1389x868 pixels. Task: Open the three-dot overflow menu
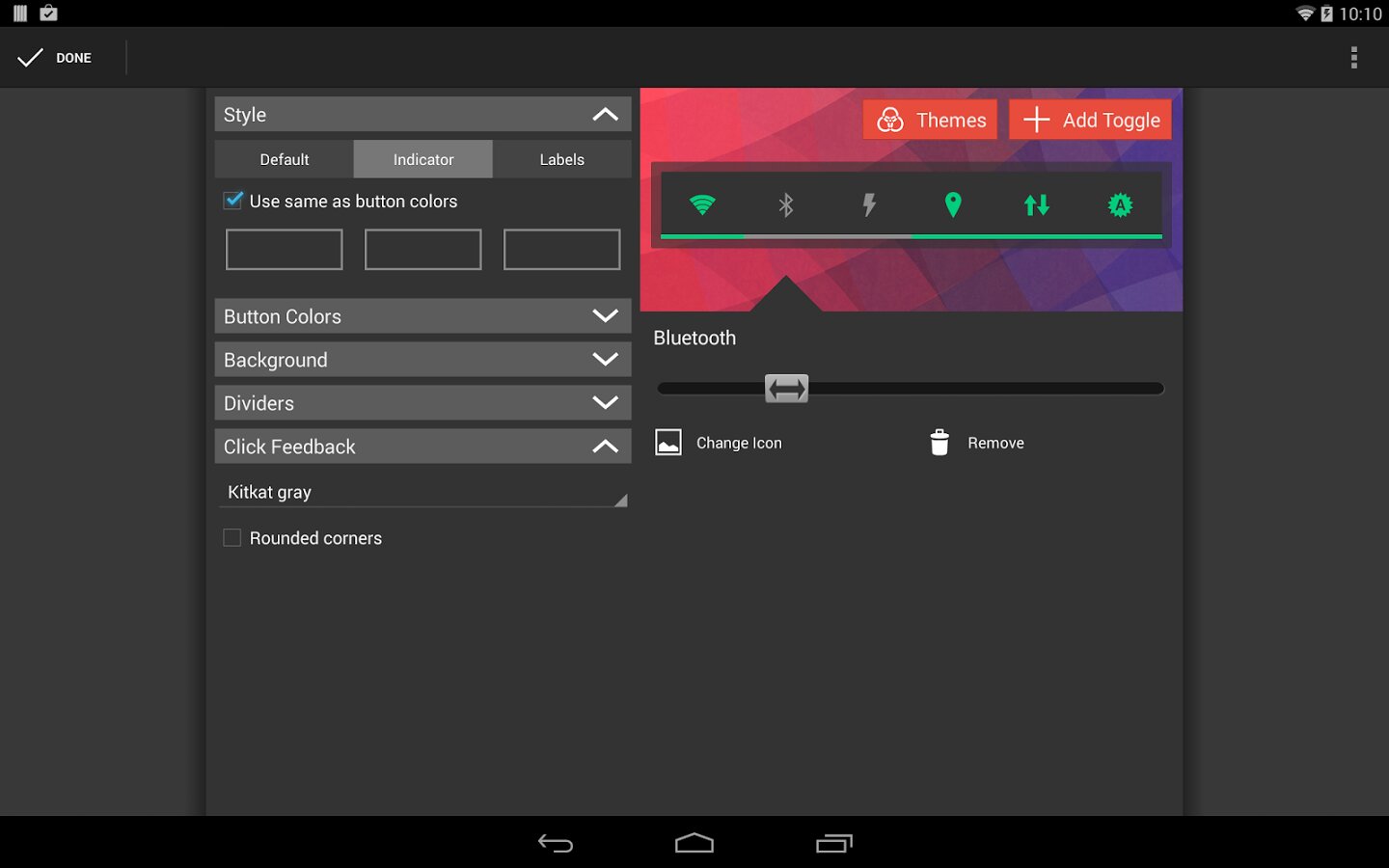pos(1353,58)
